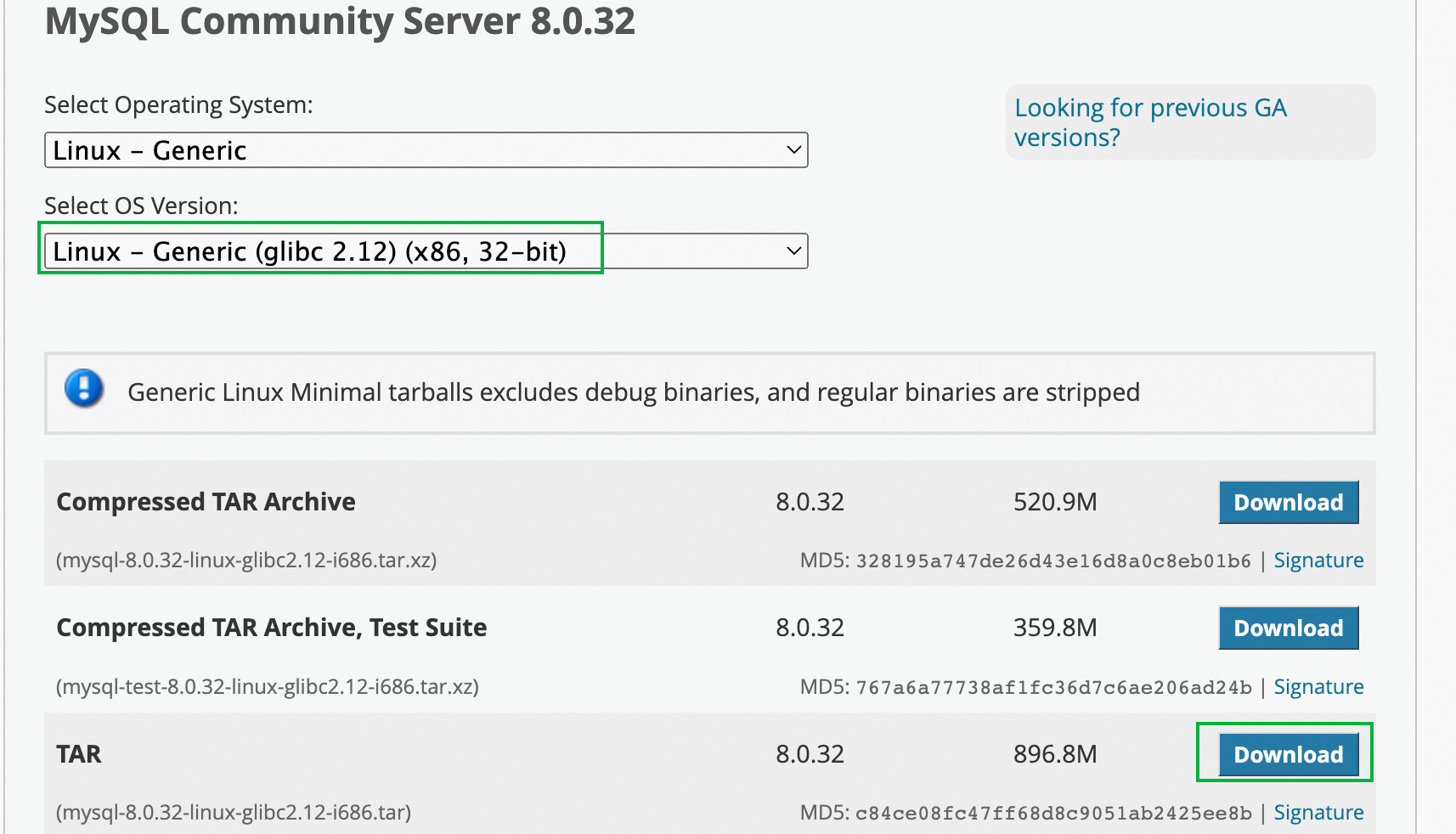Open Signature link for the mysql-test tar.xz file

point(1318,687)
